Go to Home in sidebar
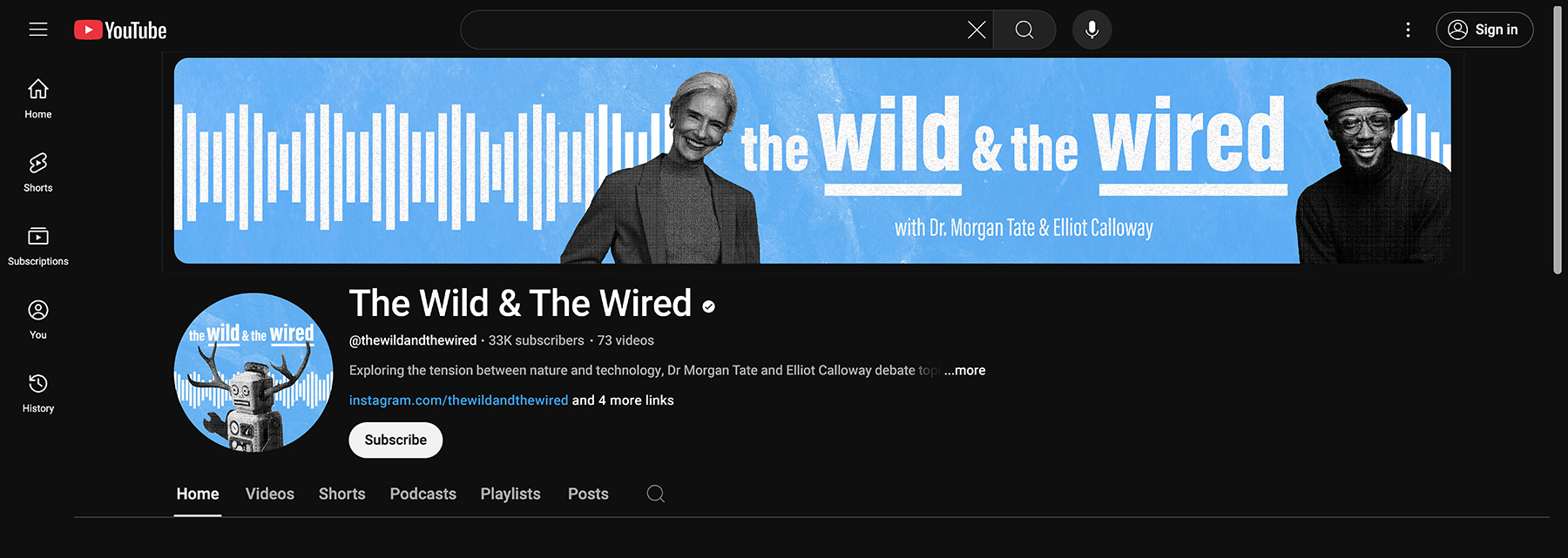This screenshot has height=558, width=1568. point(38,99)
